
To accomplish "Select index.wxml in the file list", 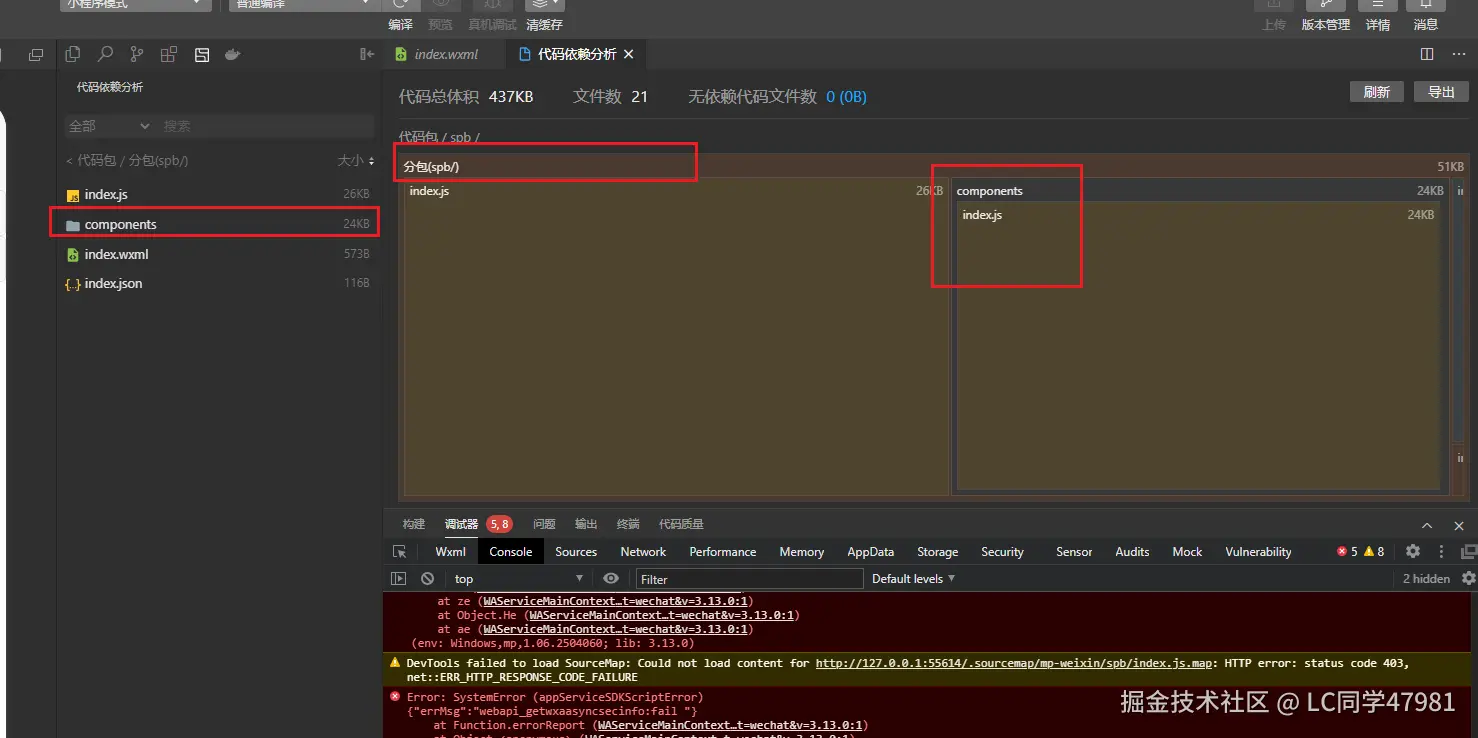I will click(217, 254).
